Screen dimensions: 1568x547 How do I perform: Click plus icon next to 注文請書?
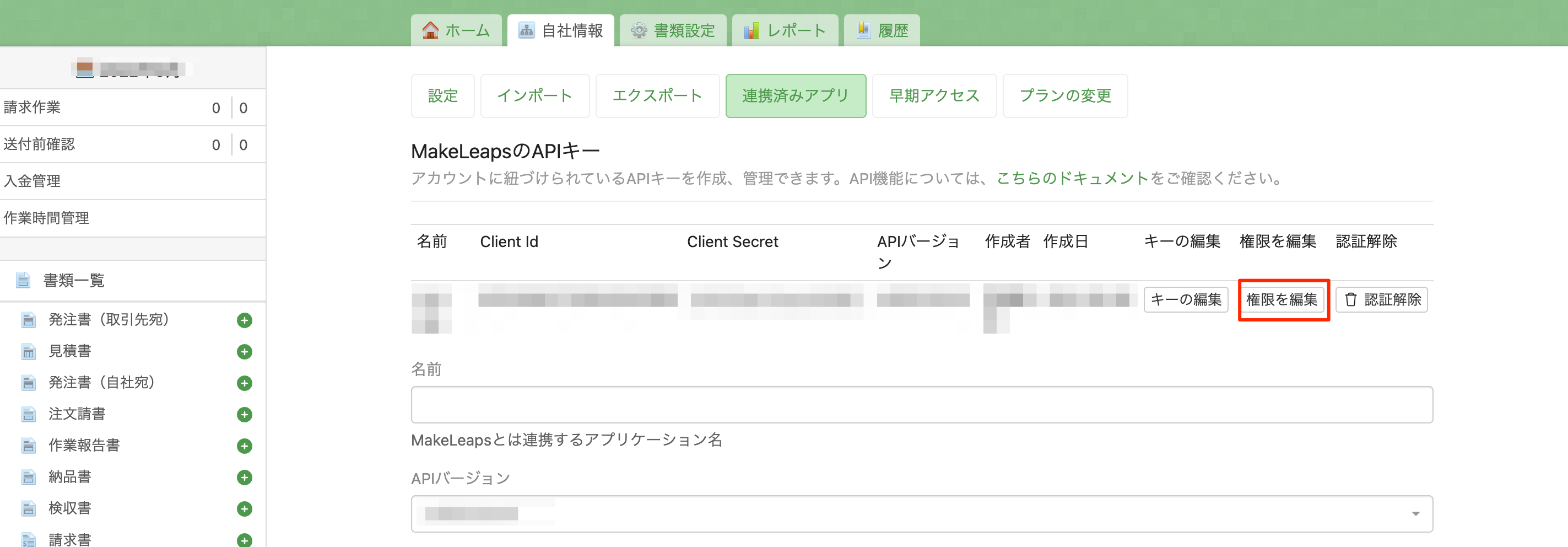(x=244, y=415)
